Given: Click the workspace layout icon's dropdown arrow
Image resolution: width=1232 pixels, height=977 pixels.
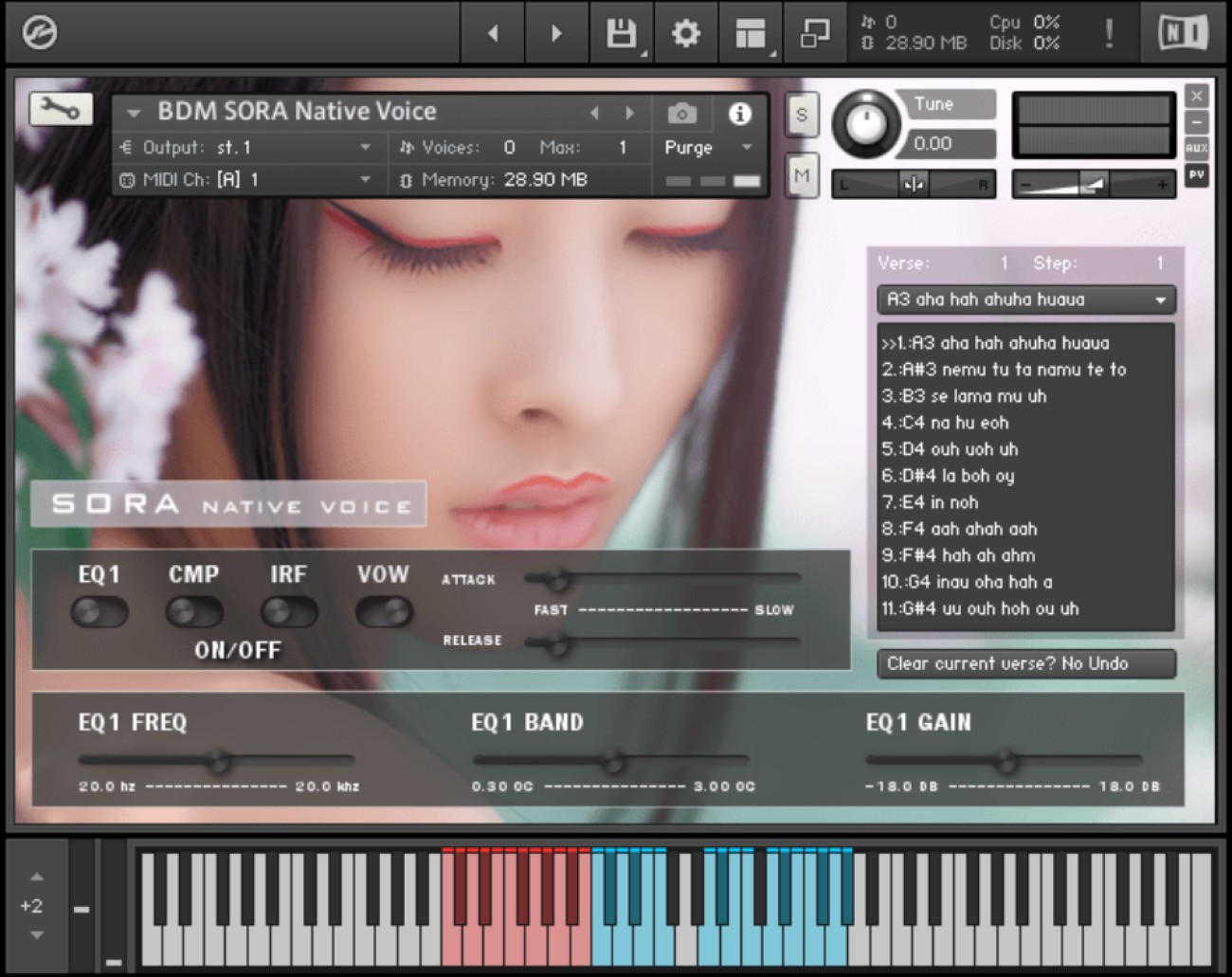Looking at the screenshot, I should click(773, 54).
